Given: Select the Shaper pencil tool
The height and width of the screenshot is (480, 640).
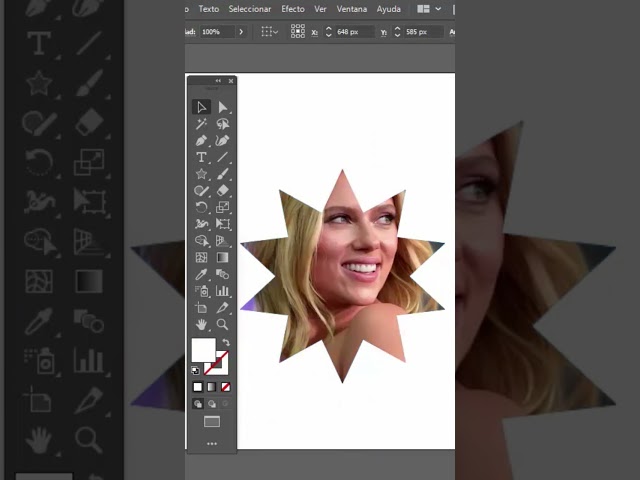Looking at the screenshot, I should pos(201,191).
